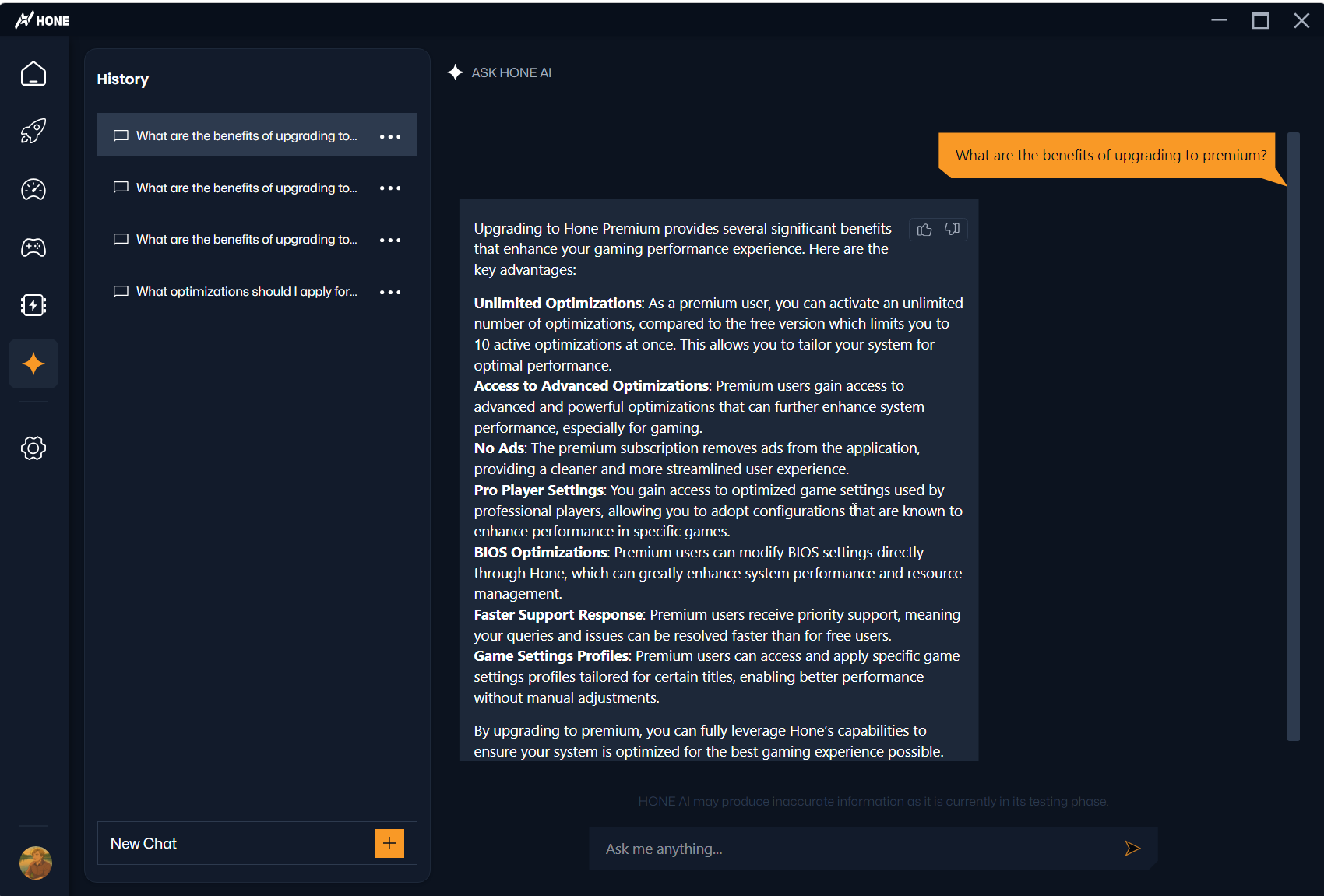Open options for third history chat
1324x896 pixels.
click(390, 240)
